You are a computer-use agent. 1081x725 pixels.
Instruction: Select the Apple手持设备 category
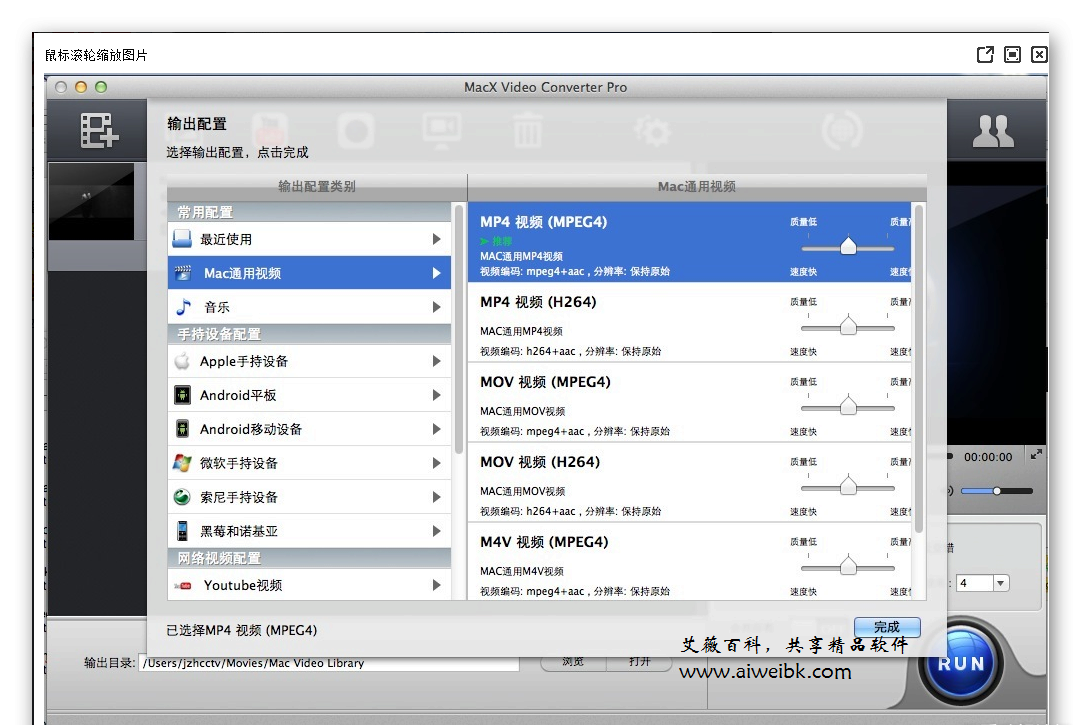point(310,361)
